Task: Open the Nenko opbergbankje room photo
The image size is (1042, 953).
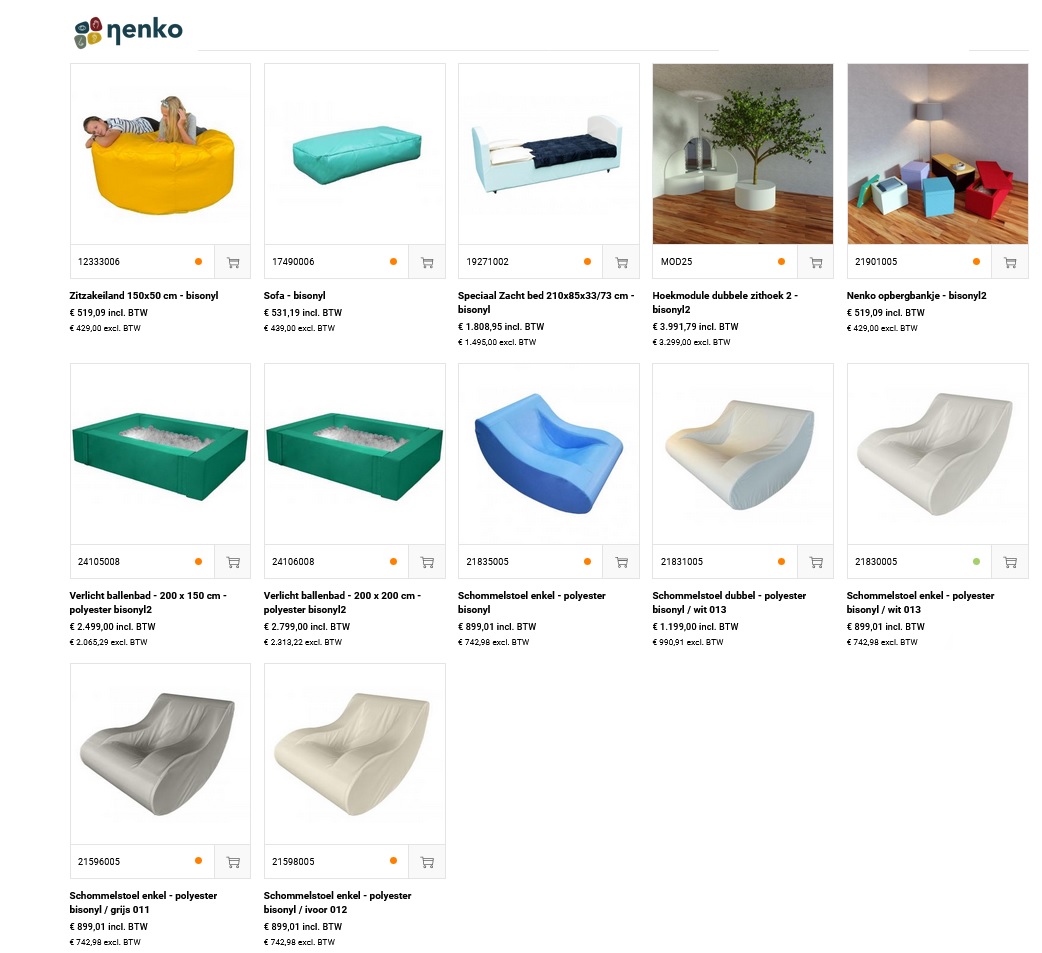Action: pos(938,154)
